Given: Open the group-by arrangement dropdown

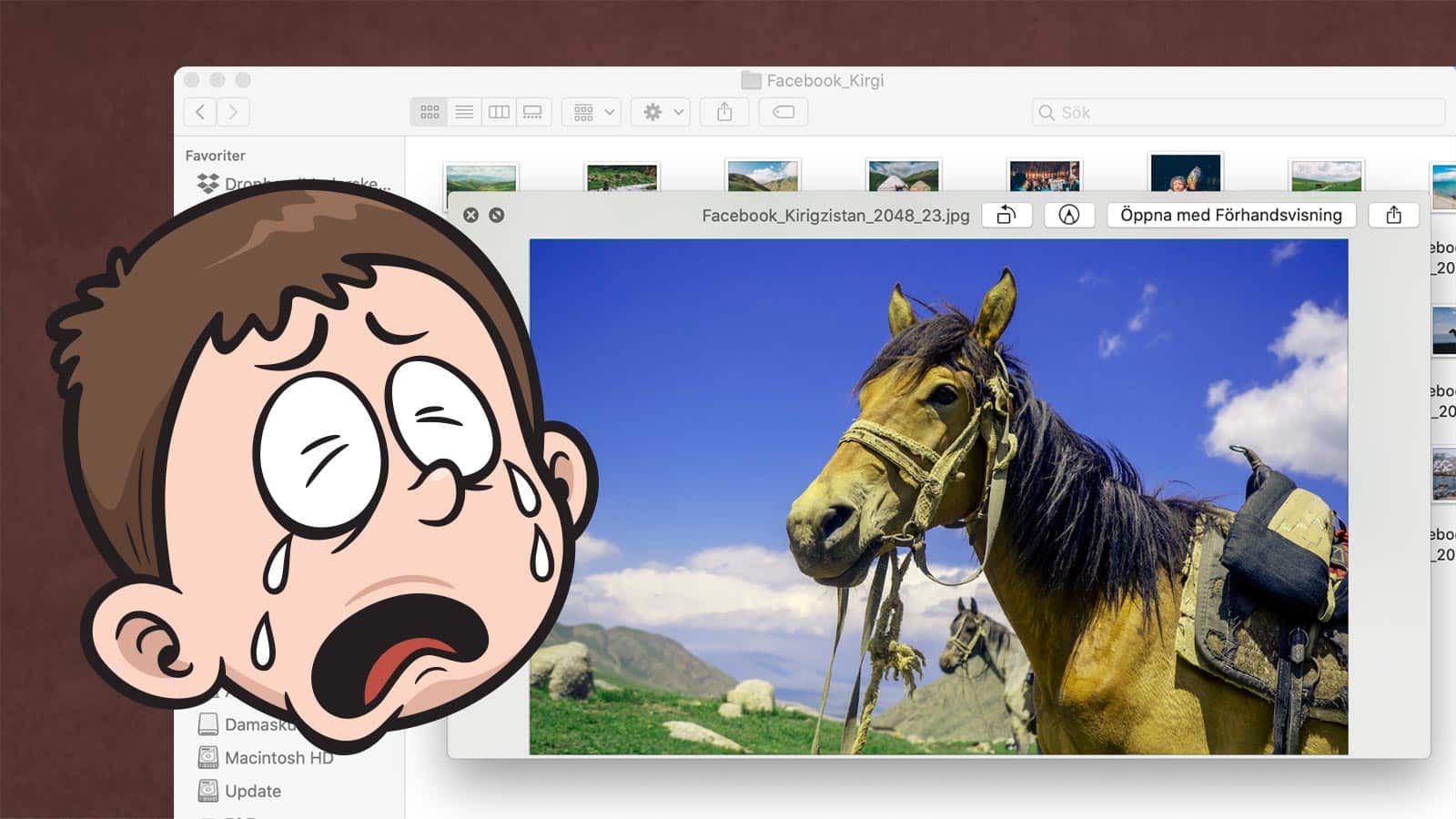Looking at the screenshot, I should click(591, 112).
